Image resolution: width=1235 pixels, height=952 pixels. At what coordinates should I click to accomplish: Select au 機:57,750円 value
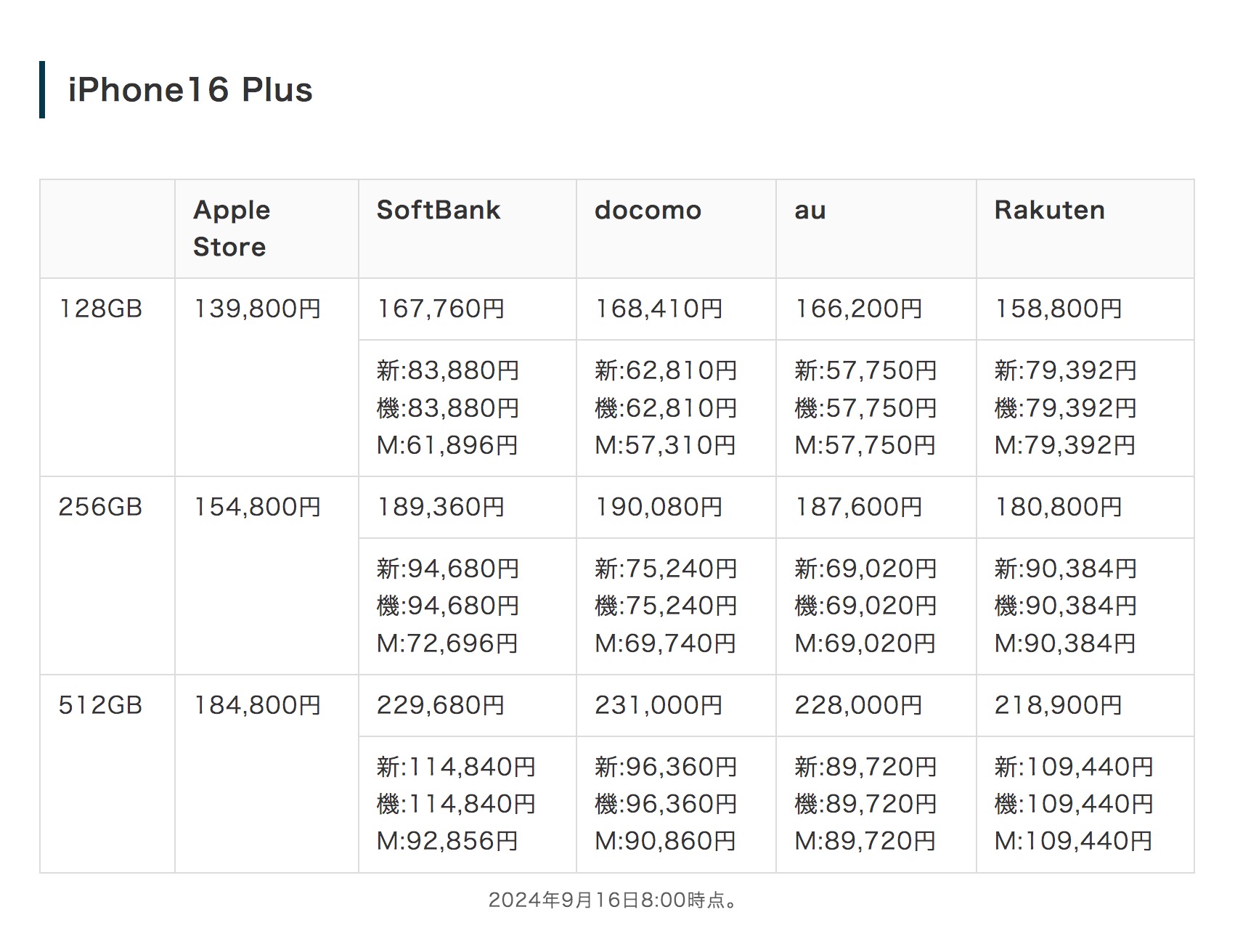(x=865, y=408)
